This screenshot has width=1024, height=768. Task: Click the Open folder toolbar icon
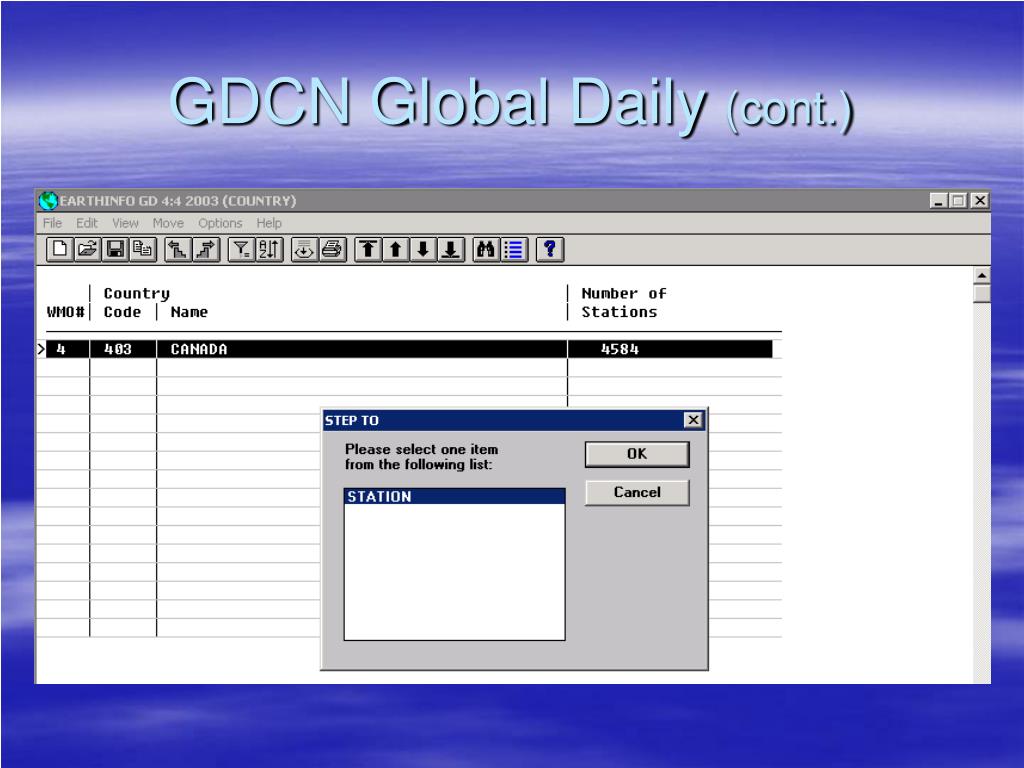pyautogui.click(x=88, y=249)
